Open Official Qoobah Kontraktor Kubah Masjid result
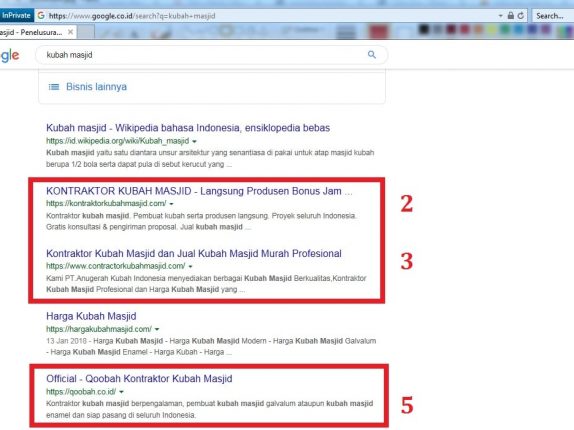 [139, 379]
